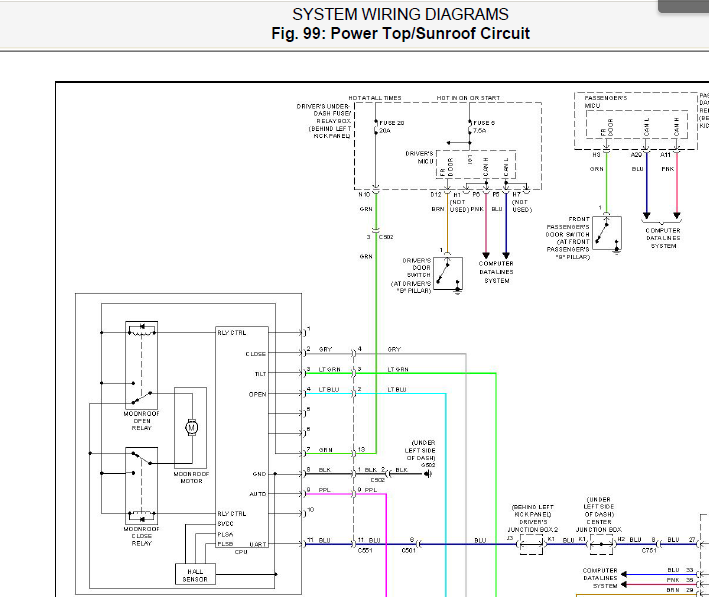Click the FUSE 20 20A label
709x597 pixels.
[391, 127]
